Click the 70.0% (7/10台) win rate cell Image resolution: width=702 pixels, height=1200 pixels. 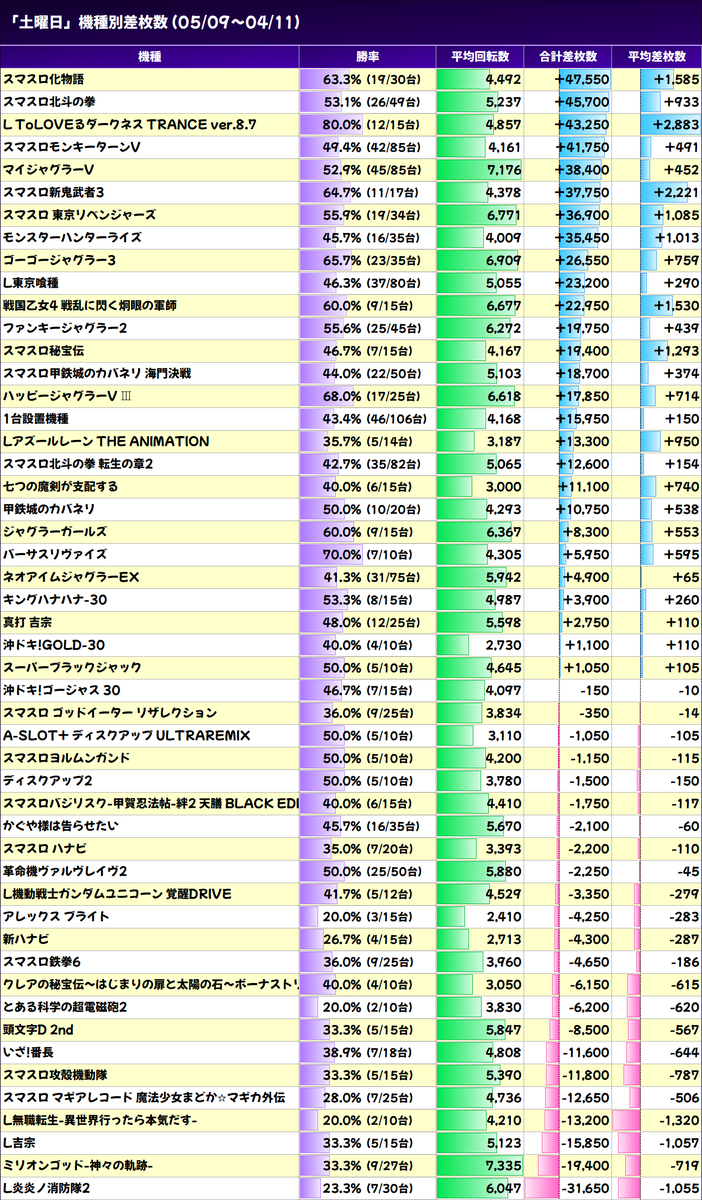(368, 554)
